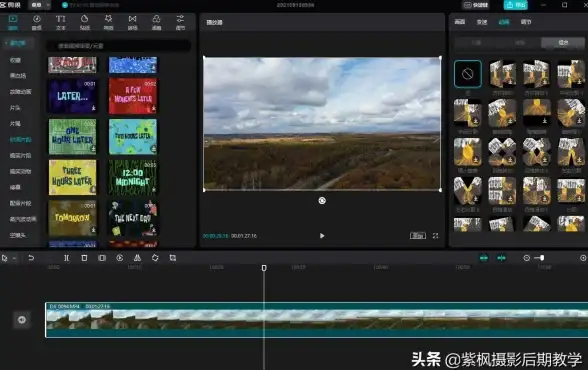Click the rotate handle below the preview frame

322,201
